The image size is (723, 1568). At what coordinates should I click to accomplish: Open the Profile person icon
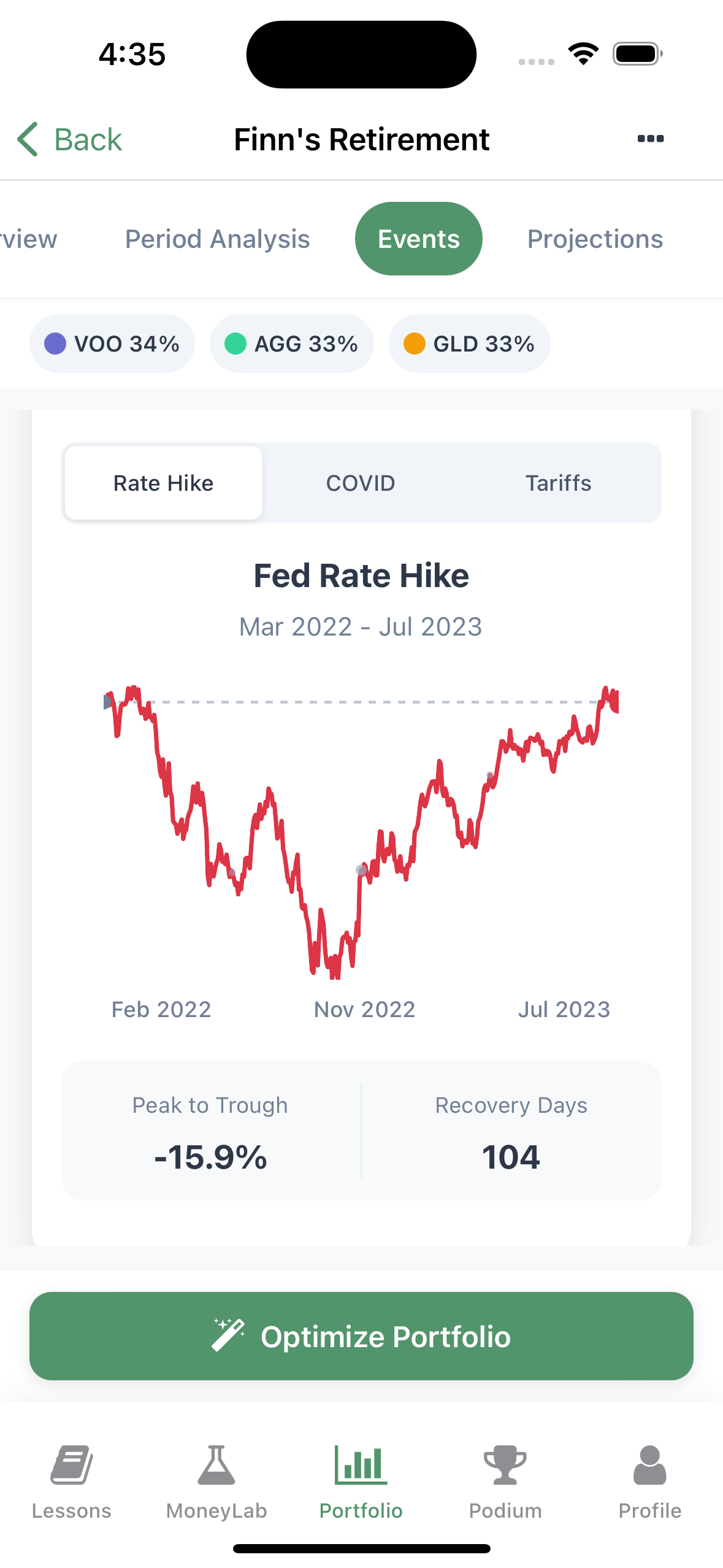pos(650,1465)
